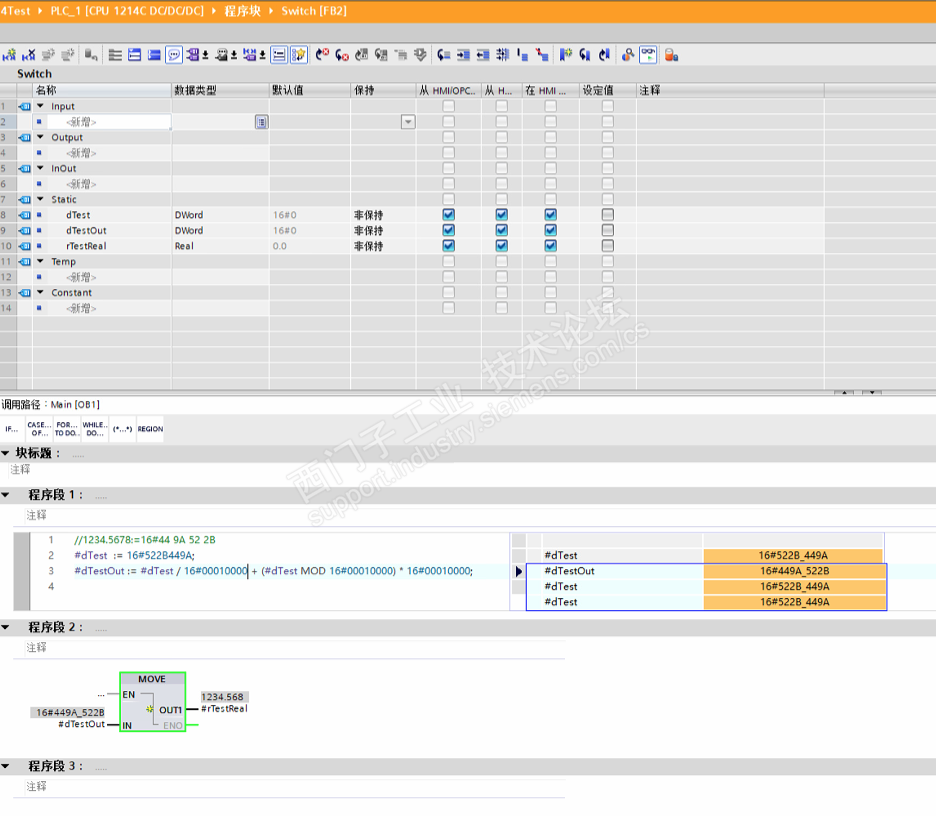Collapse the Temp section triangle
Viewport: 936px width, 816px height.
41,261
